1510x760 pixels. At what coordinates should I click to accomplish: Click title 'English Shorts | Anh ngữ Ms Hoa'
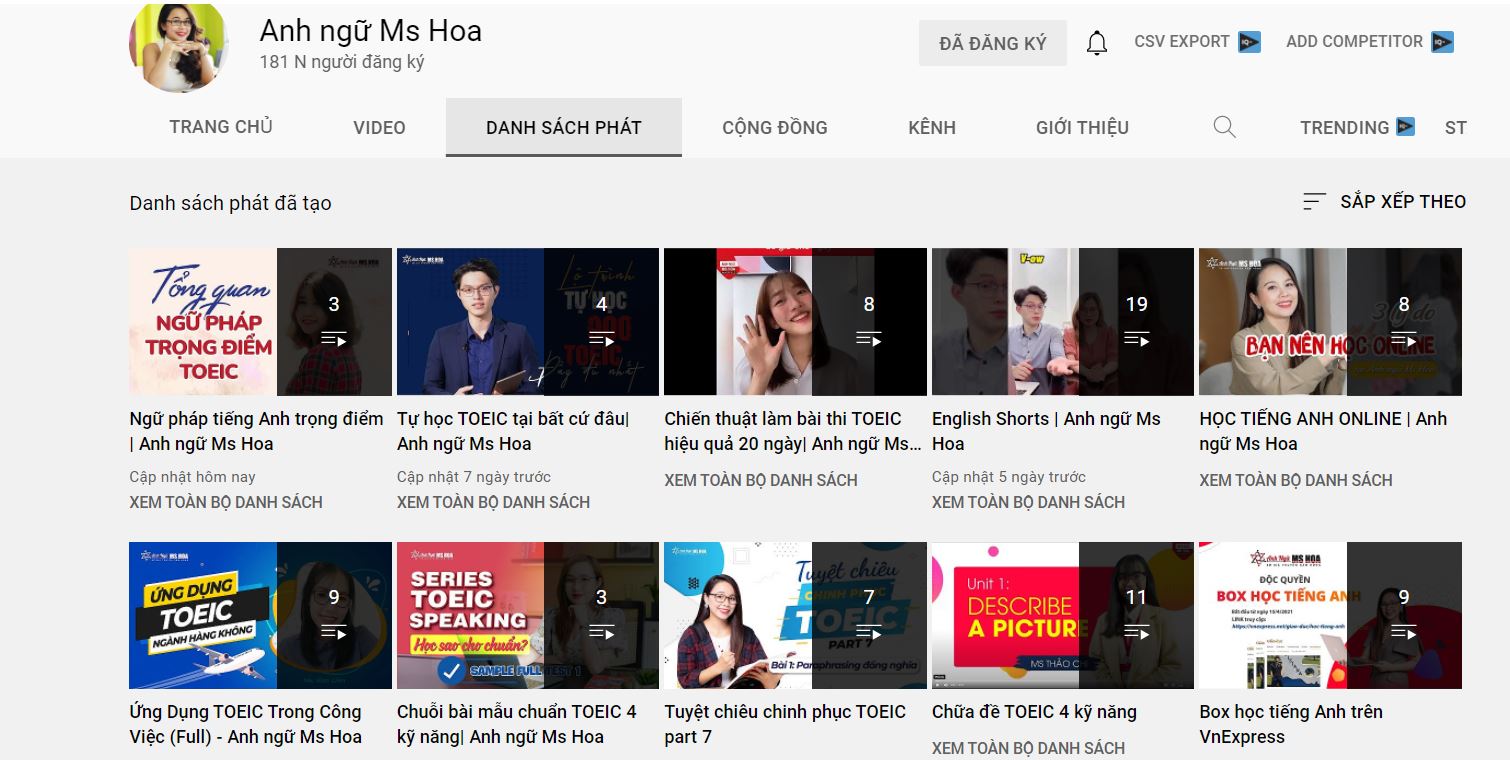tap(1046, 431)
